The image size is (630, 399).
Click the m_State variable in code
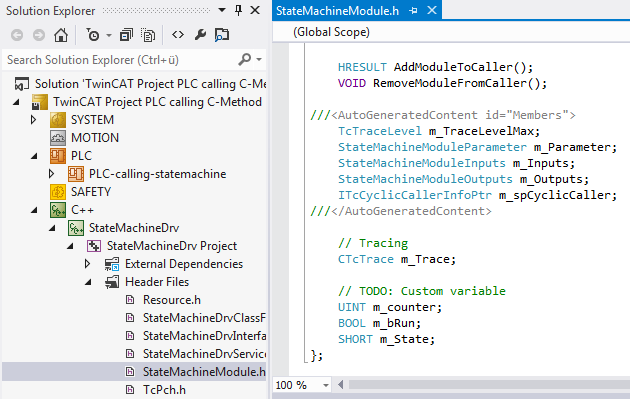point(404,340)
